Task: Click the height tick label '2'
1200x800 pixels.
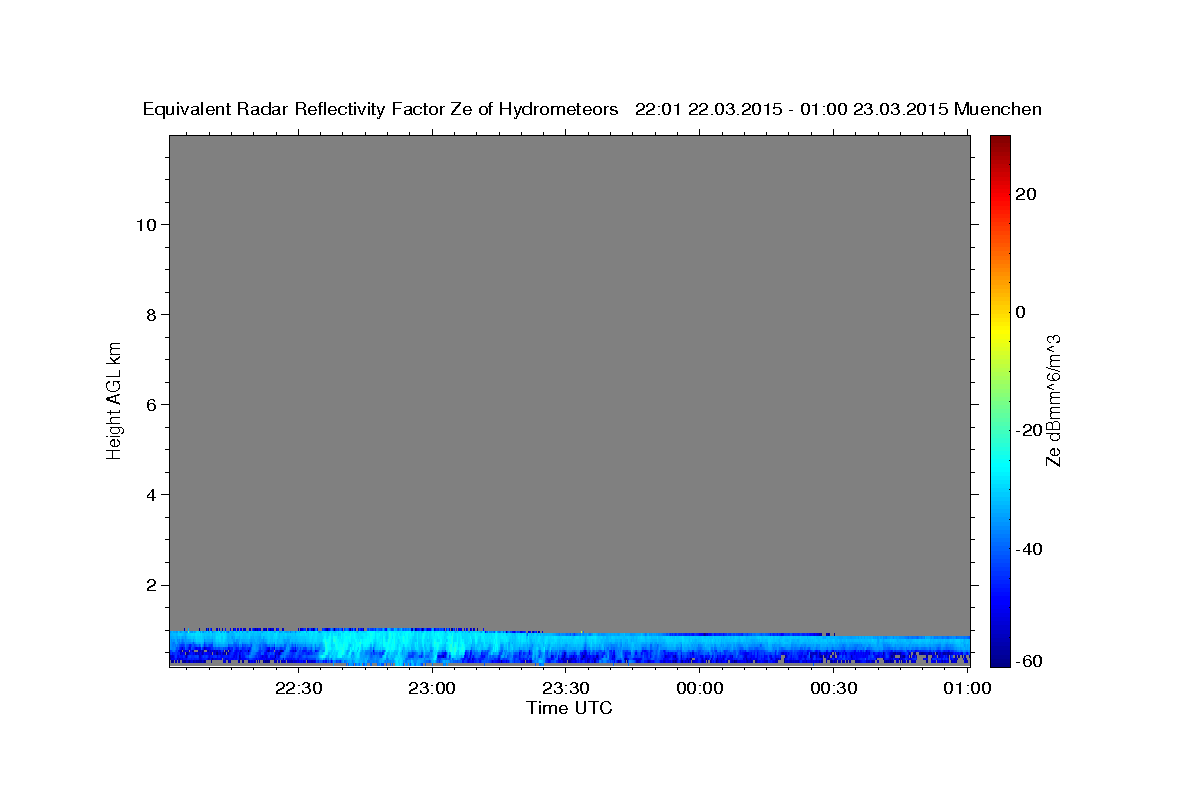Action: tap(151, 584)
